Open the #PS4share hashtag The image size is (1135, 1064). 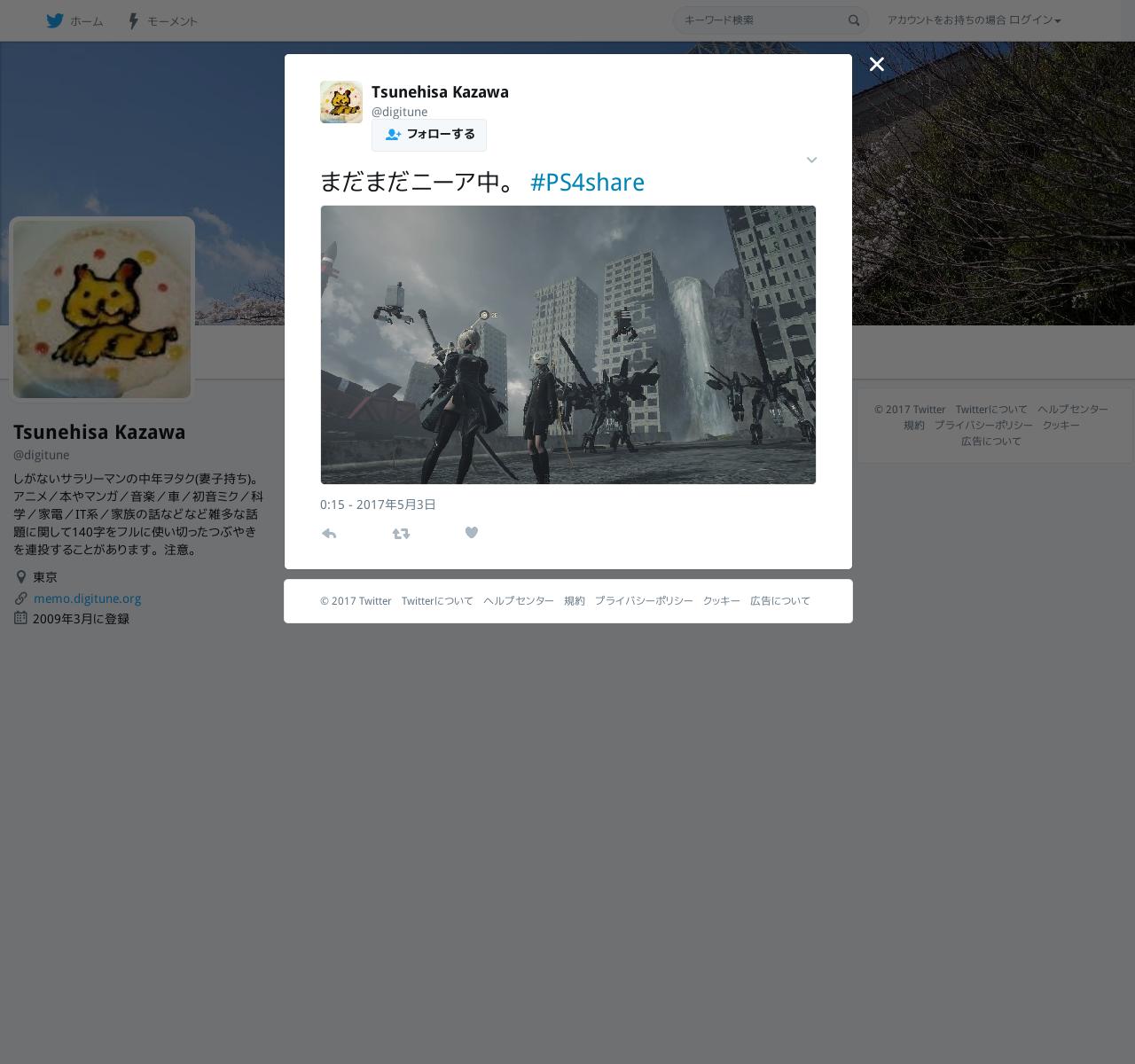click(x=587, y=182)
